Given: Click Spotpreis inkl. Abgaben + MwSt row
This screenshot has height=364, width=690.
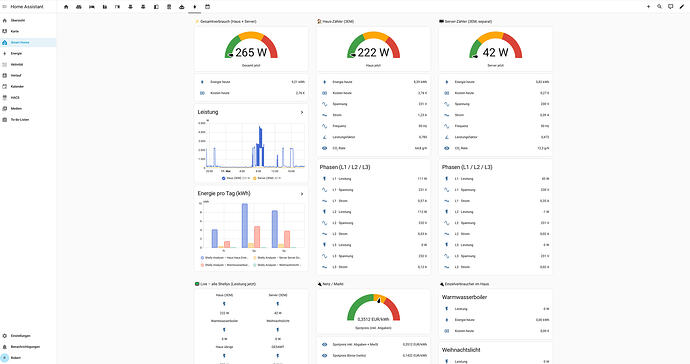Looking at the screenshot, I should click(x=373, y=344).
